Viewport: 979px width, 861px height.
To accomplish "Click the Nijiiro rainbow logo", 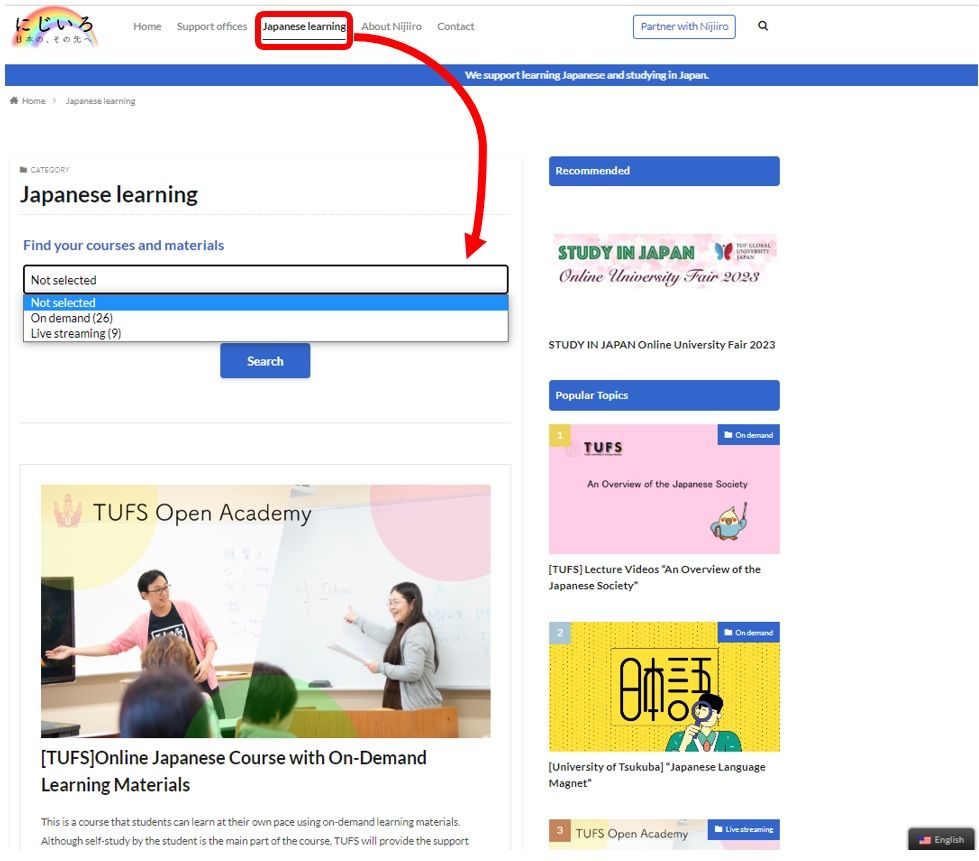I will [x=55, y=27].
